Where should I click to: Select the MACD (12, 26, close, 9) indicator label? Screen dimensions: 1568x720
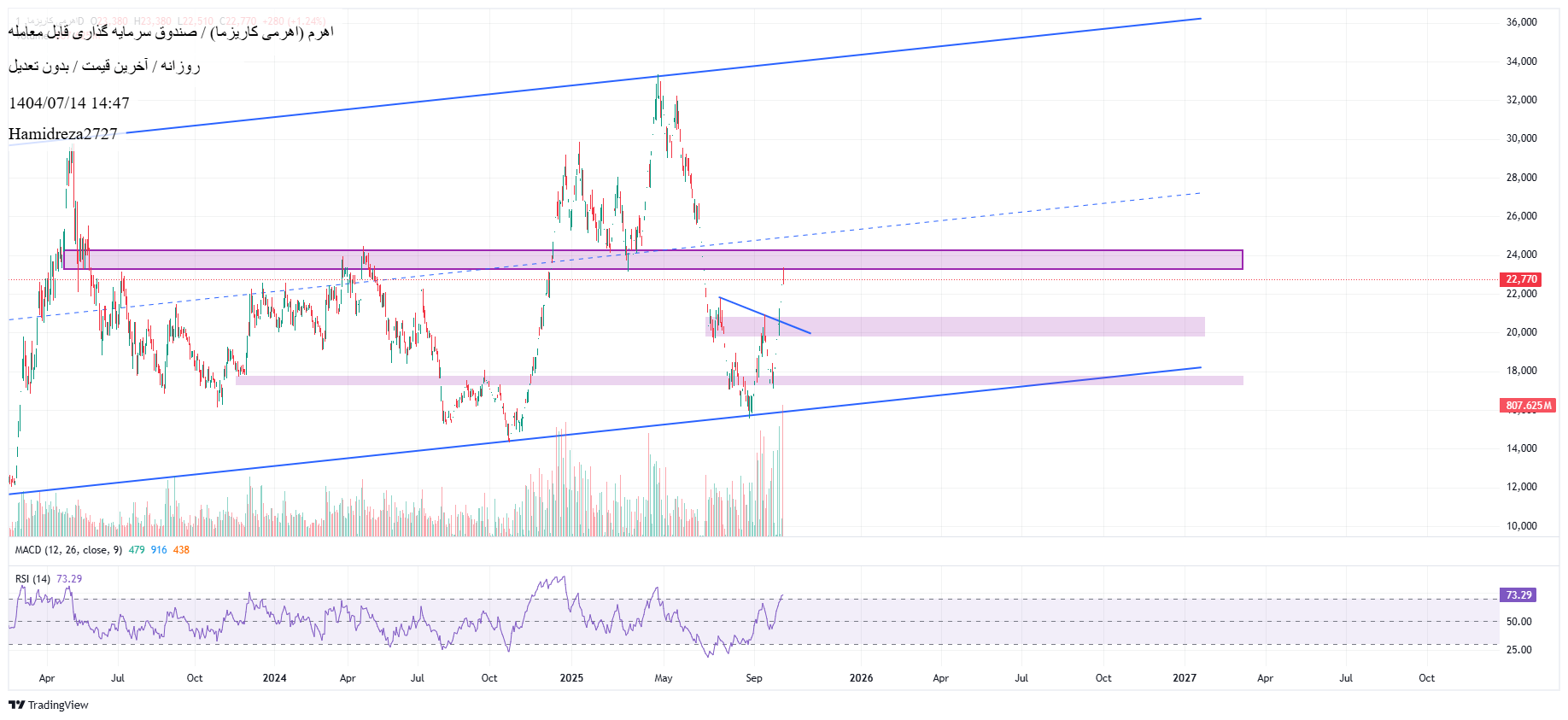[68, 550]
